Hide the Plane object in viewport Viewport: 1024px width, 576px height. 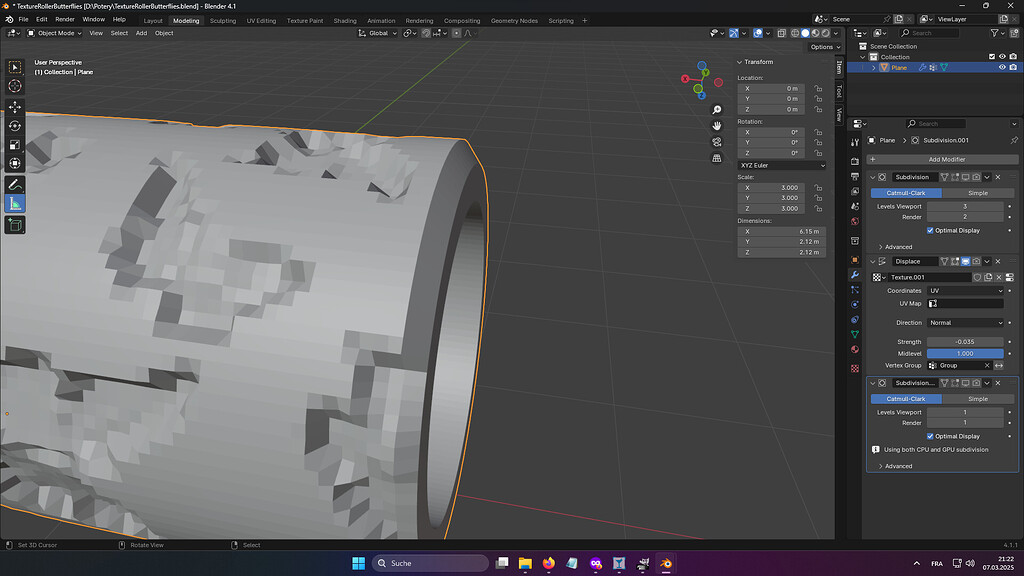point(1002,67)
